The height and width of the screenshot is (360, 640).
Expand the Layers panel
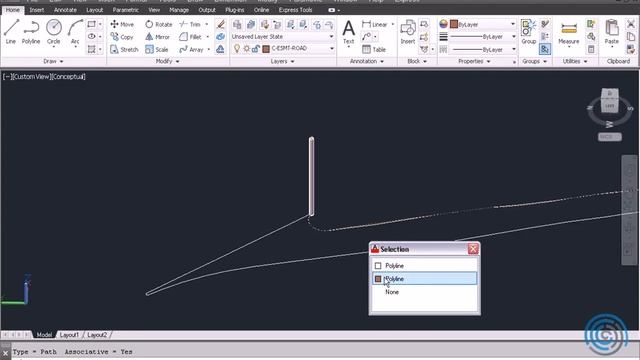pos(282,61)
